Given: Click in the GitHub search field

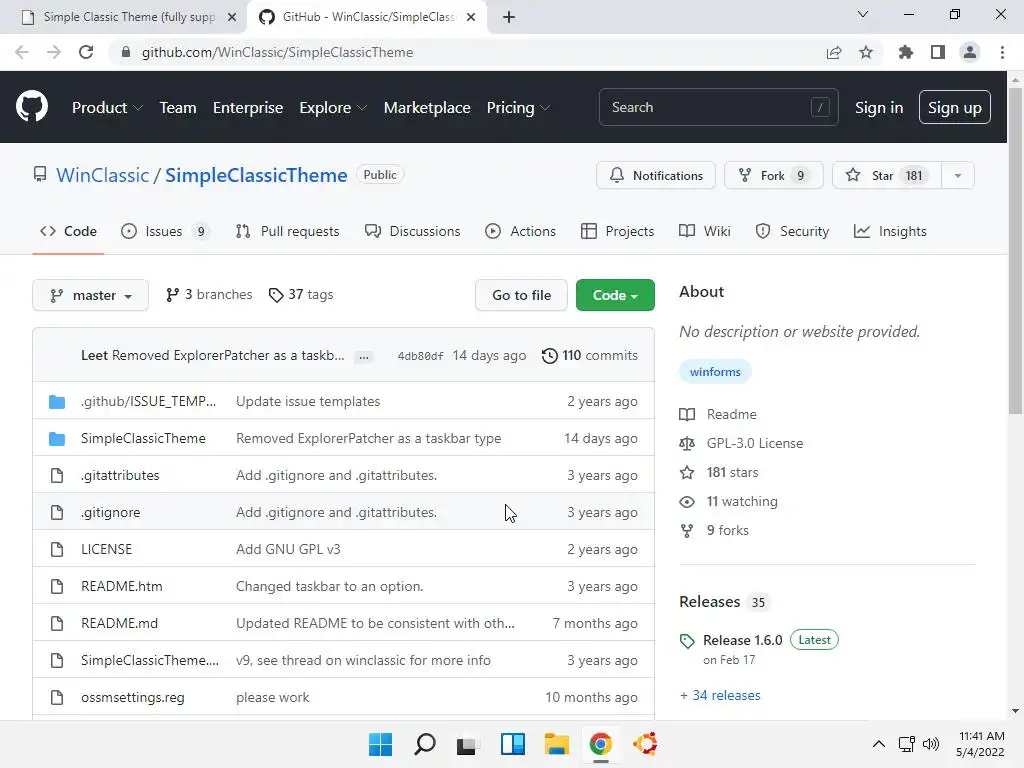Looking at the screenshot, I should click(x=718, y=107).
